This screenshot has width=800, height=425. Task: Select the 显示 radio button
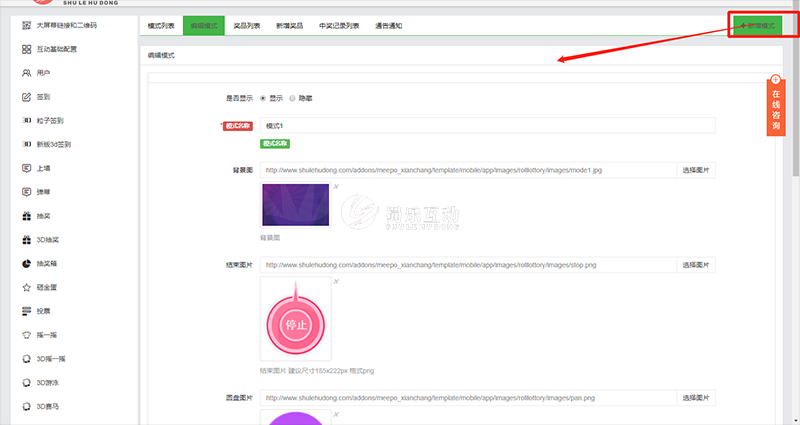pyautogui.click(x=263, y=98)
